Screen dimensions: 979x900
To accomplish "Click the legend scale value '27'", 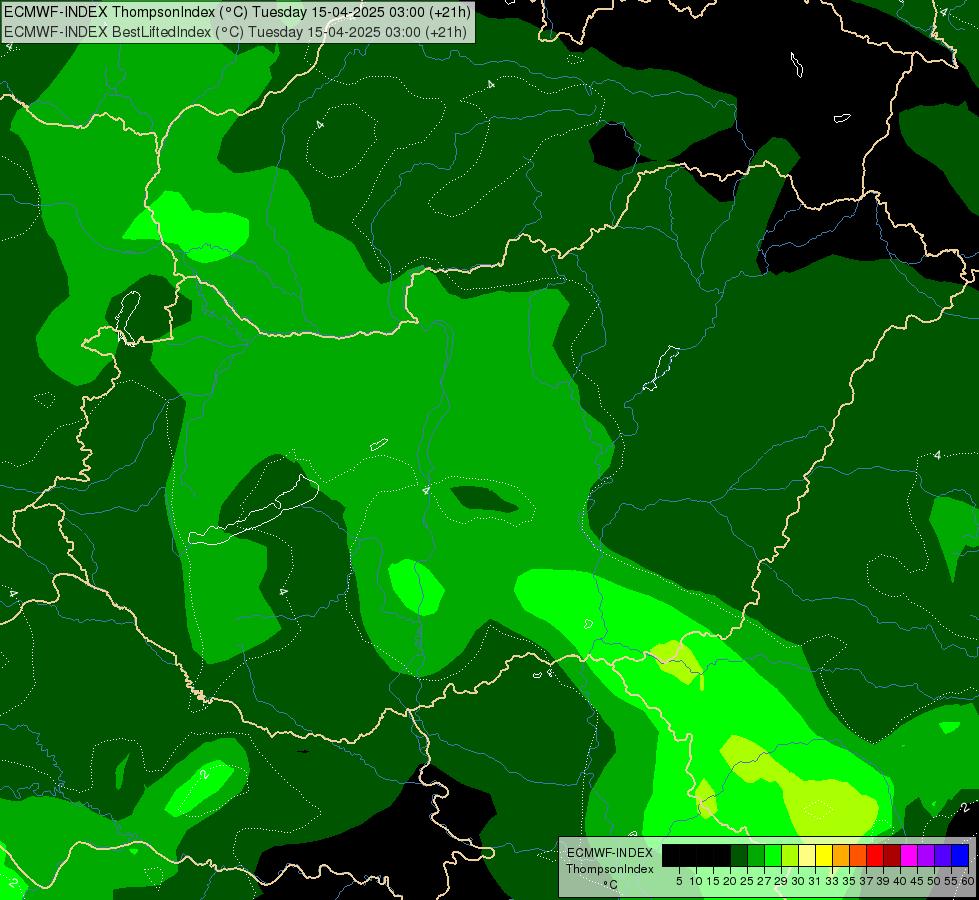I will [764, 881].
